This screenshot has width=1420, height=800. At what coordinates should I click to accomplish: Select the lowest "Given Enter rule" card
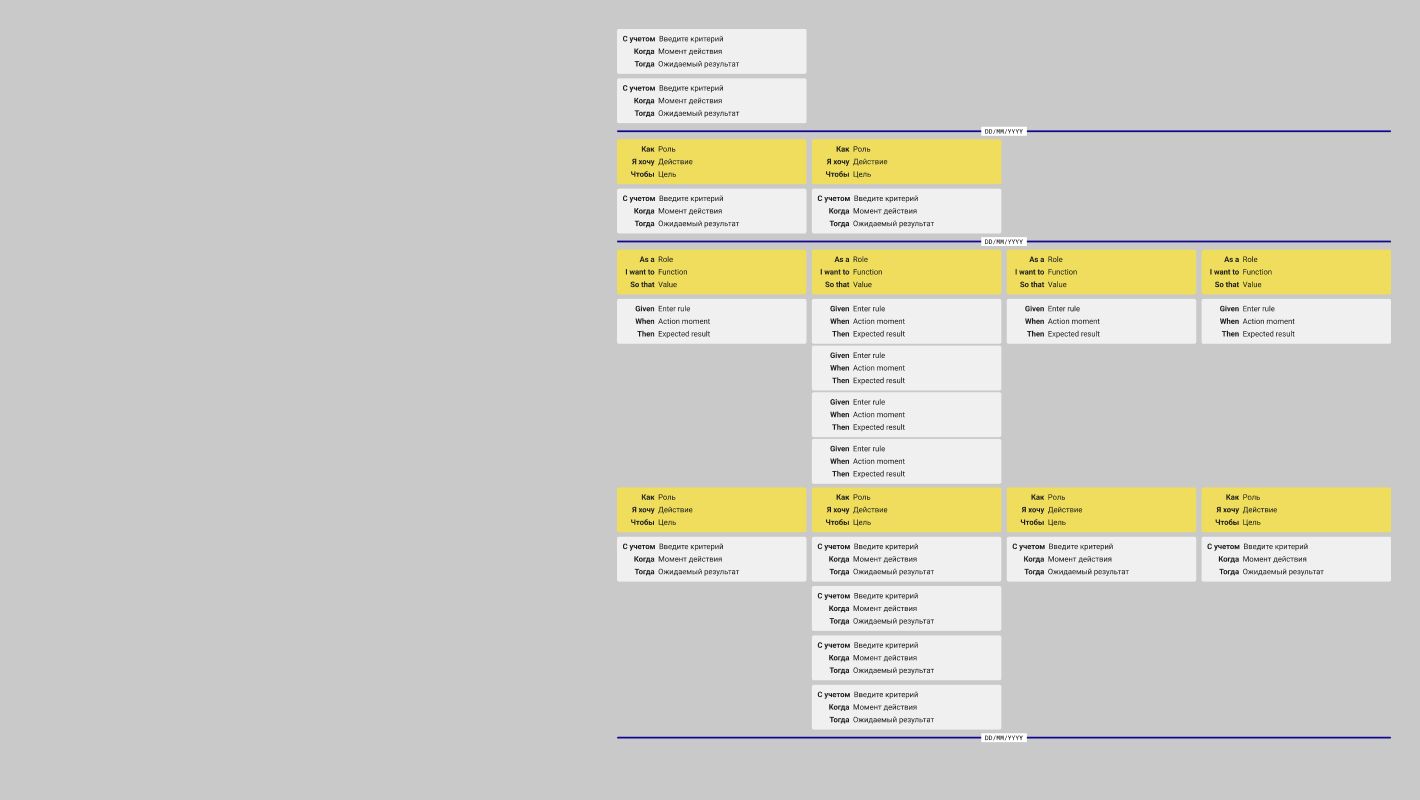(x=906, y=461)
